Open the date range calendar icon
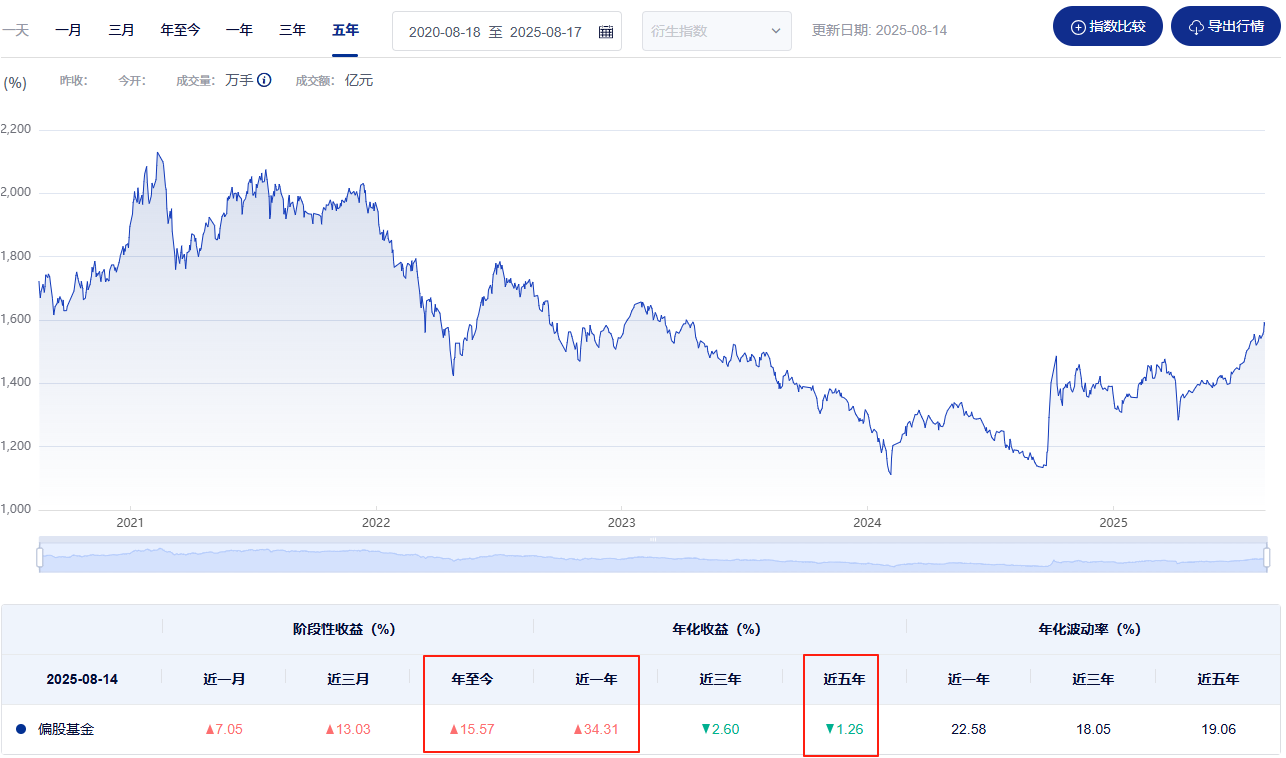This screenshot has height=758, width=1286. [606, 32]
